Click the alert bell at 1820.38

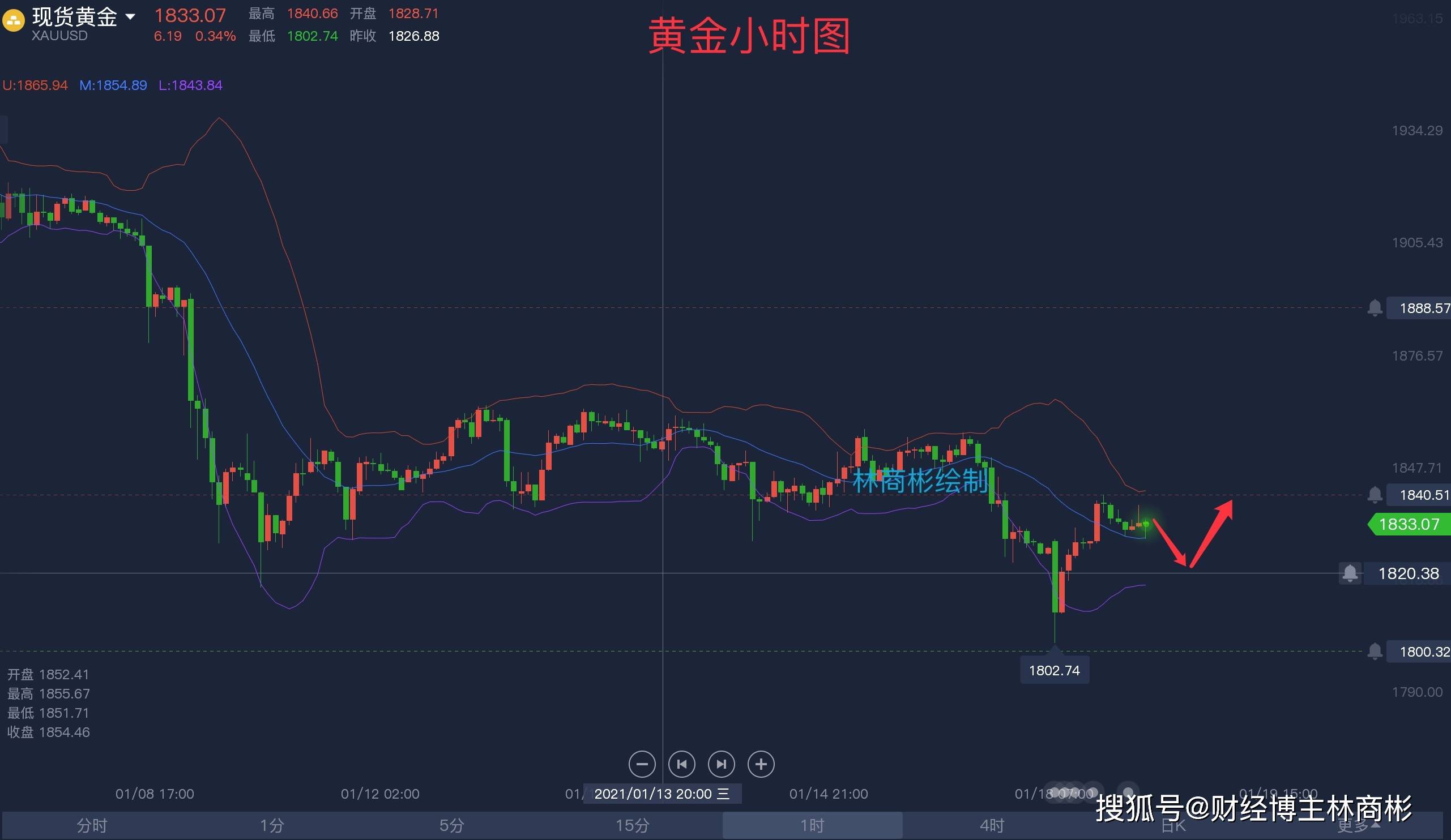pyautogui.click(x=1350, y=573)
